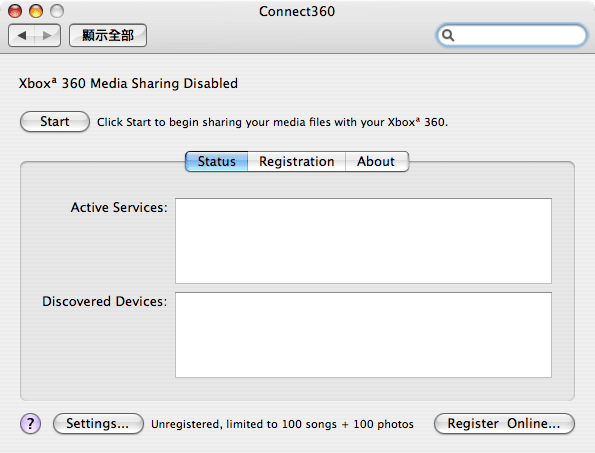Click the 'Discovered Devices:' label

[104, 302]
